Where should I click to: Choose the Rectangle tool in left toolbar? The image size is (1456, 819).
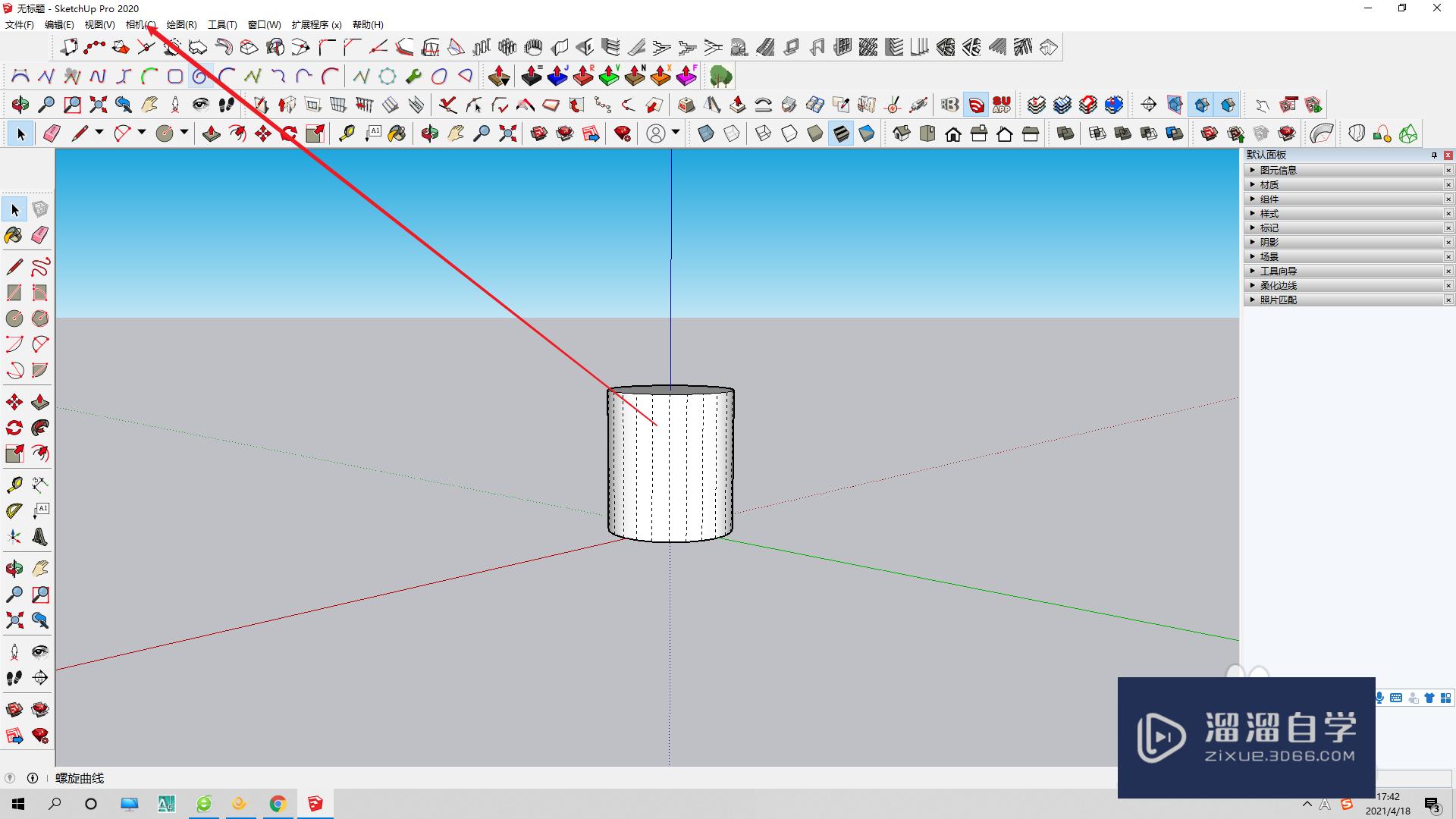point(14,293)
